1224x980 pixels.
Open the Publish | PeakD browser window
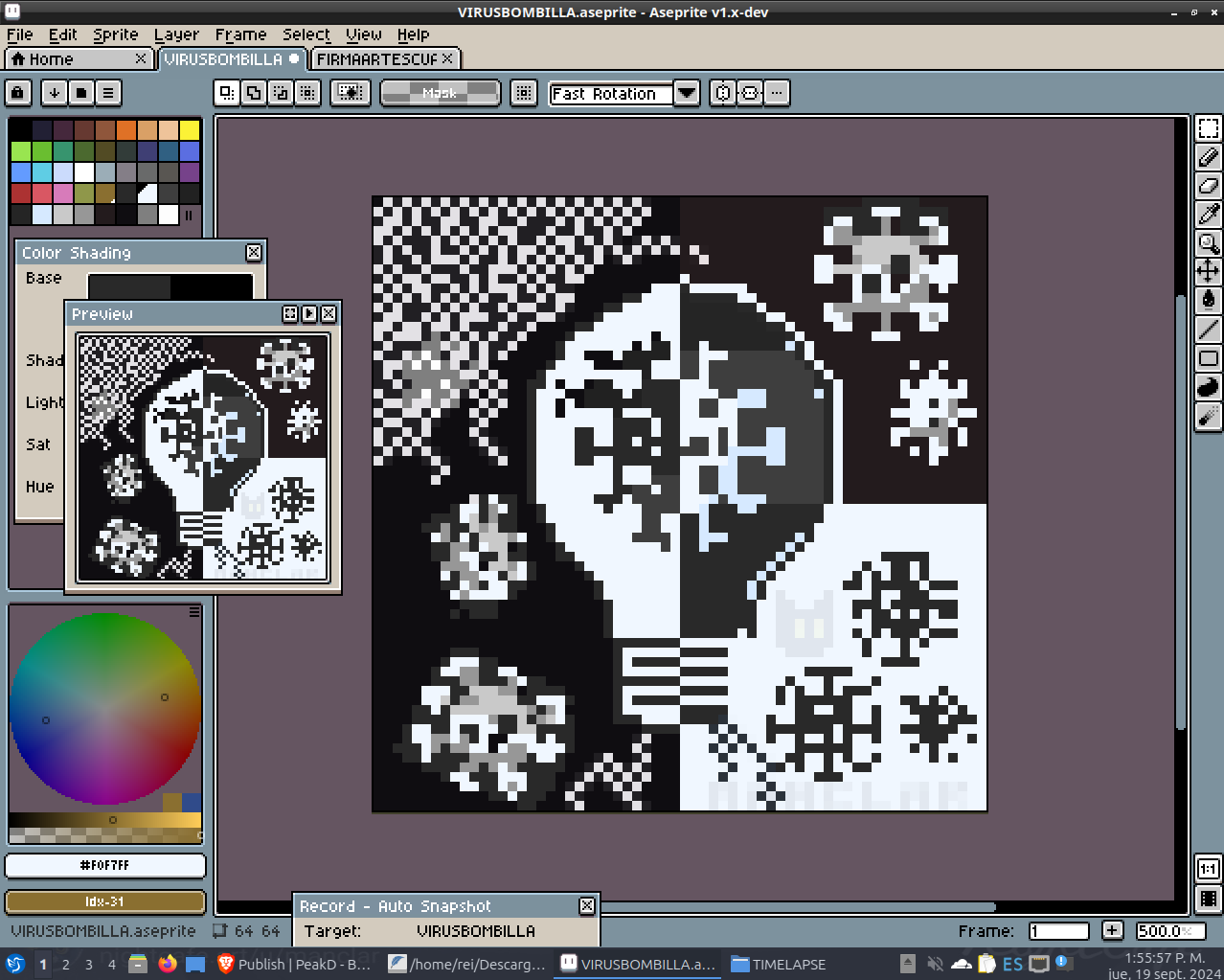(294, 964)
